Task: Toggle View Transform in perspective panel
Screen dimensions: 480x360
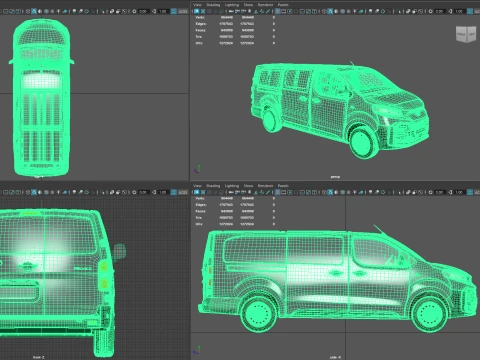Action: 470,11
